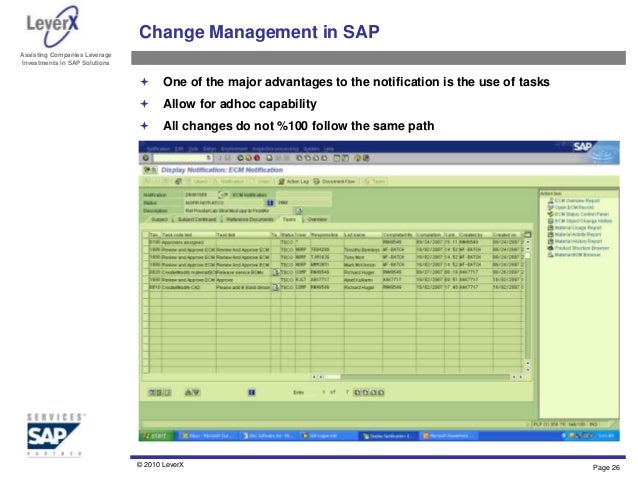
Task: Click the Description text field
Action: pos(239,210)
